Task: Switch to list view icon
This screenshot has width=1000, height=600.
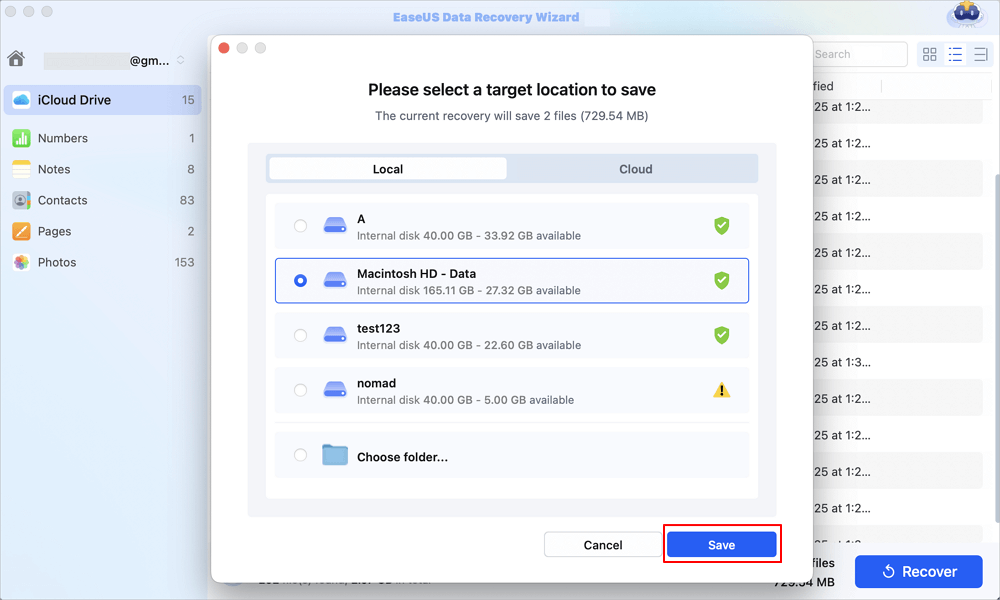Action: pyautogui.click(x=955, y=55)
